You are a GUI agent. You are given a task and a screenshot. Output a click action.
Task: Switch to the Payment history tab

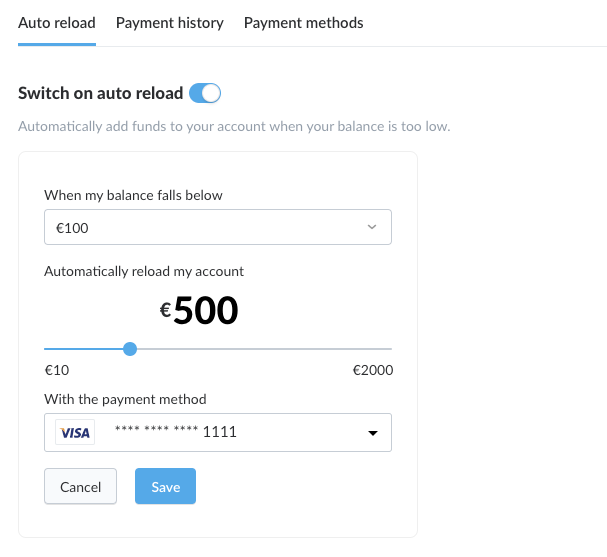click(x=170, y=23)
